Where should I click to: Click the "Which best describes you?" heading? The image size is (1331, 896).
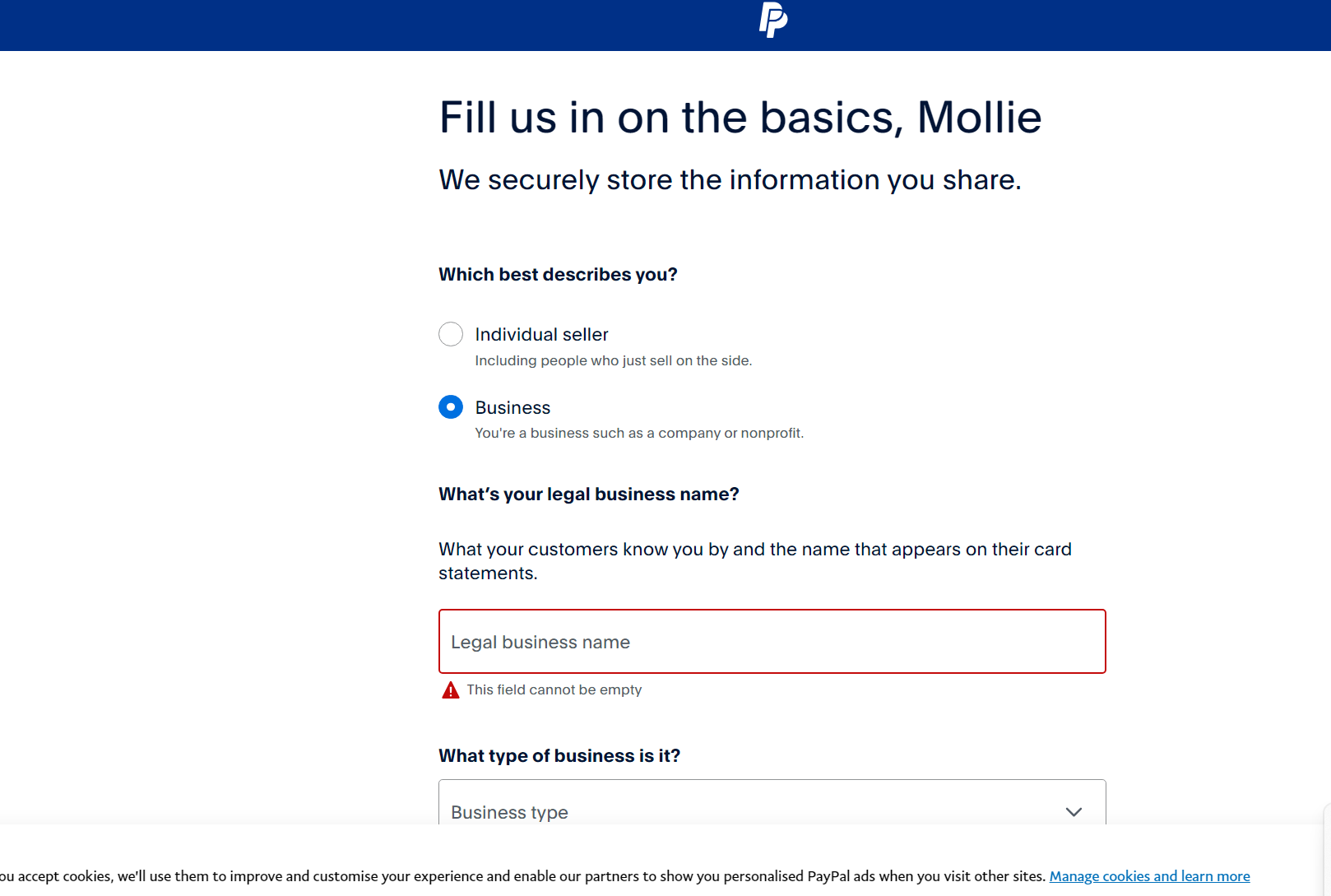point(558,275)
